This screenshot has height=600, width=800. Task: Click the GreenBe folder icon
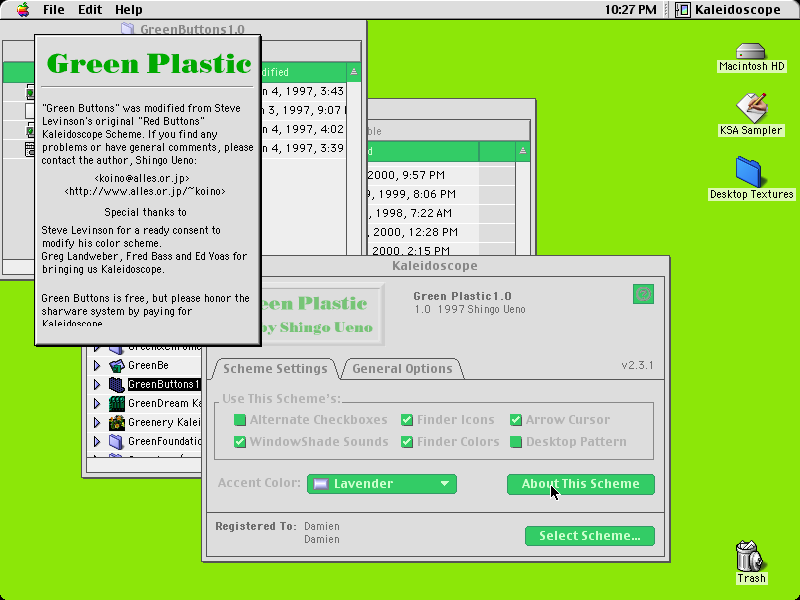click(117, 365)
